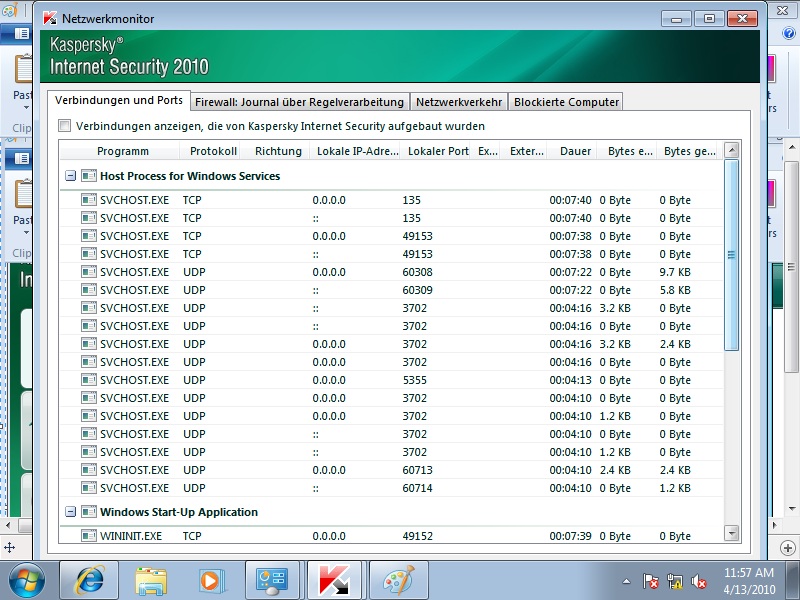Click the background window help question icon
Viewport: 800px width, 600px height.
pos(789,33)
